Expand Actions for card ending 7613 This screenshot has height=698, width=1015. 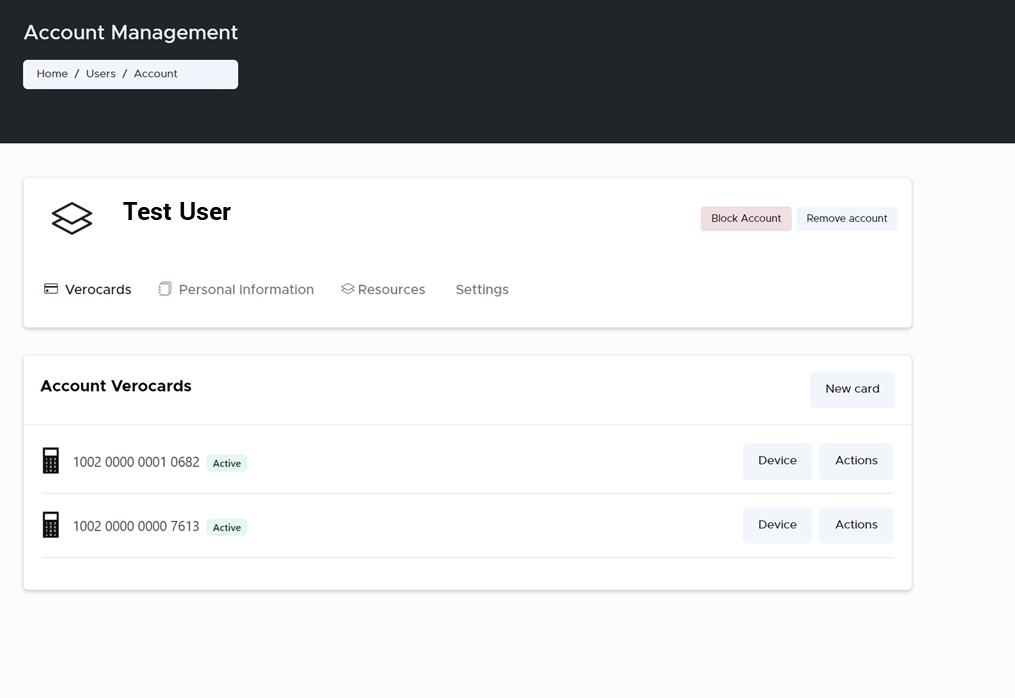point(856,525)
